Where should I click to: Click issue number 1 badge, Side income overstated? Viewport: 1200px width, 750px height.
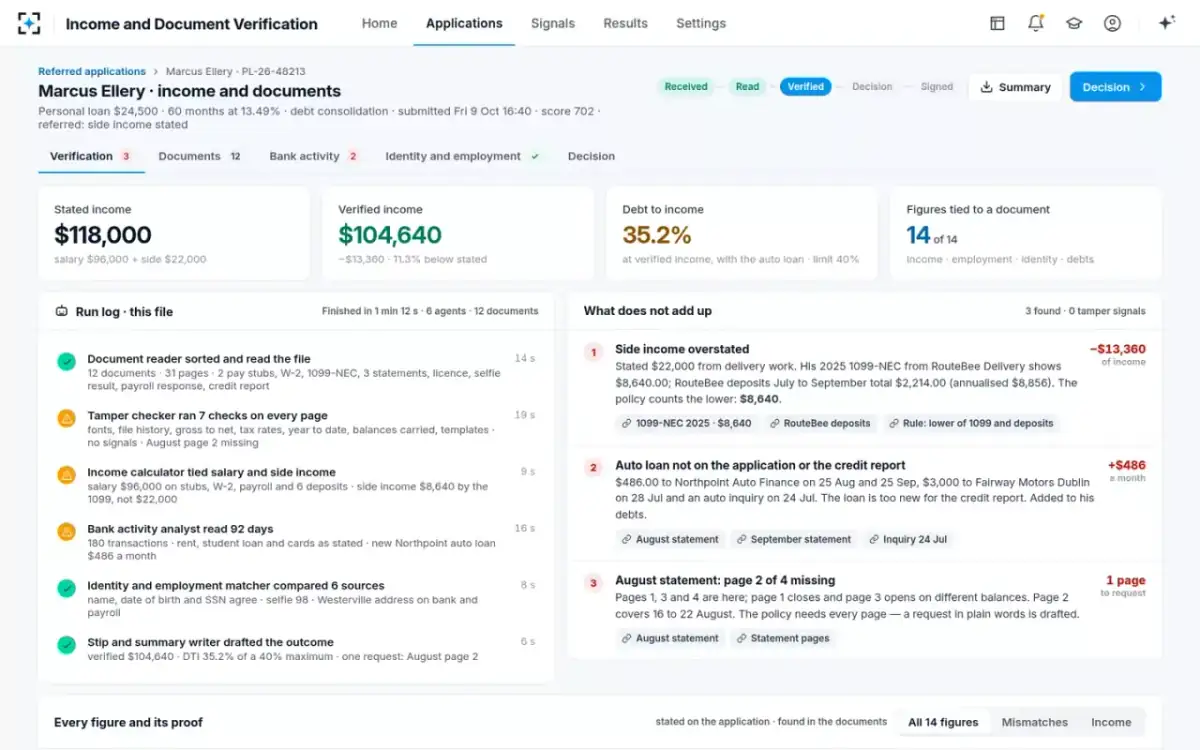593,352
